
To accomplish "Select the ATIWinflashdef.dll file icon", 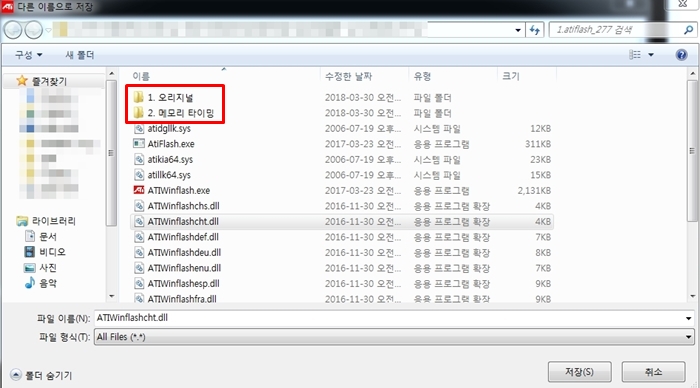I will 139,237.
